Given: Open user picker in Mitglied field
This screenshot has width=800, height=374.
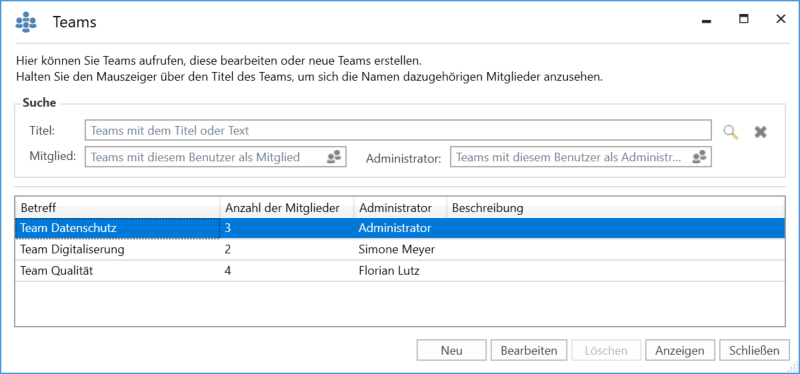Looking at the screenshot, I should pyautogui.click(x=334, y=157).
